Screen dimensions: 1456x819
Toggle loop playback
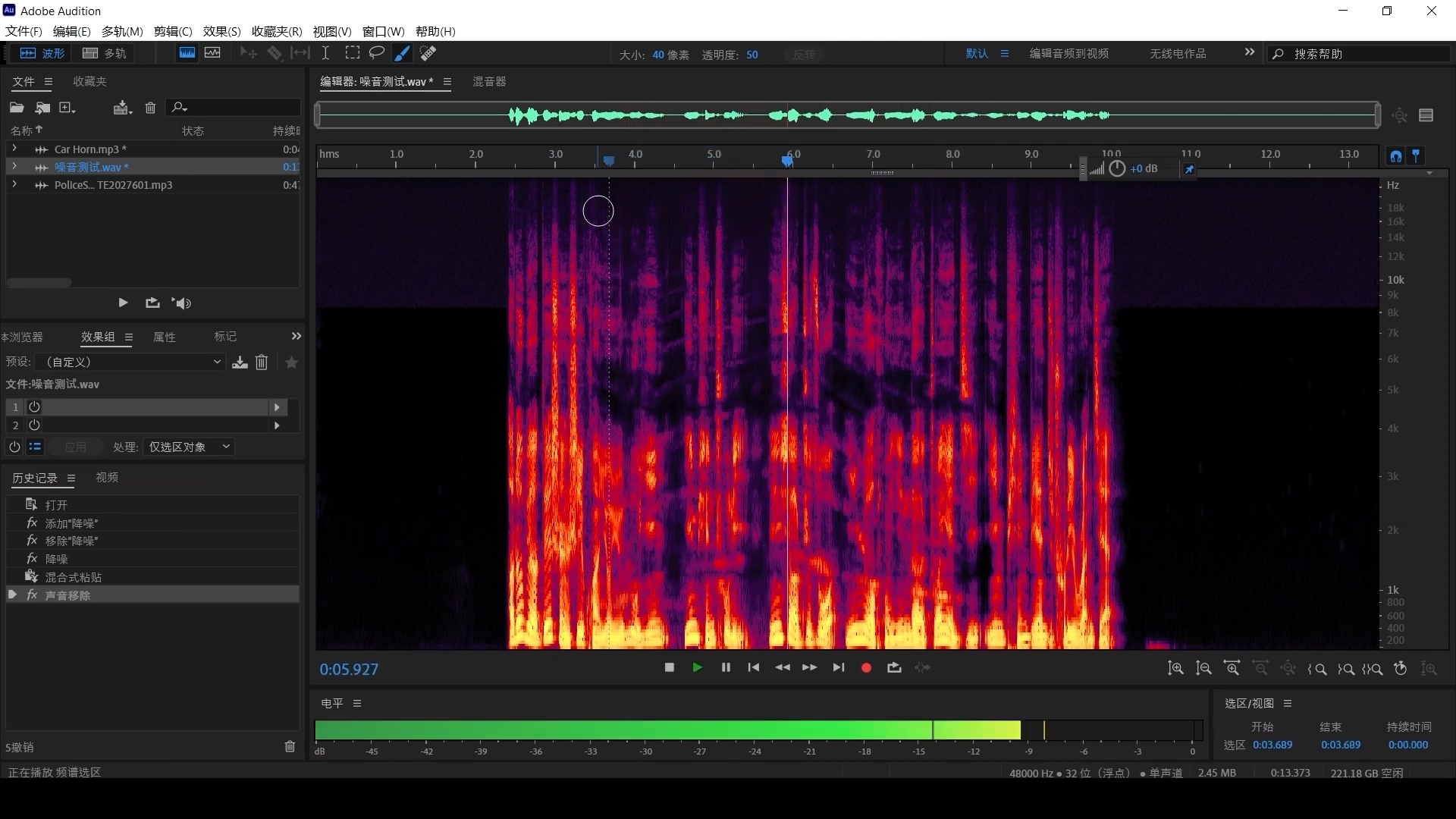pos(894,668)
